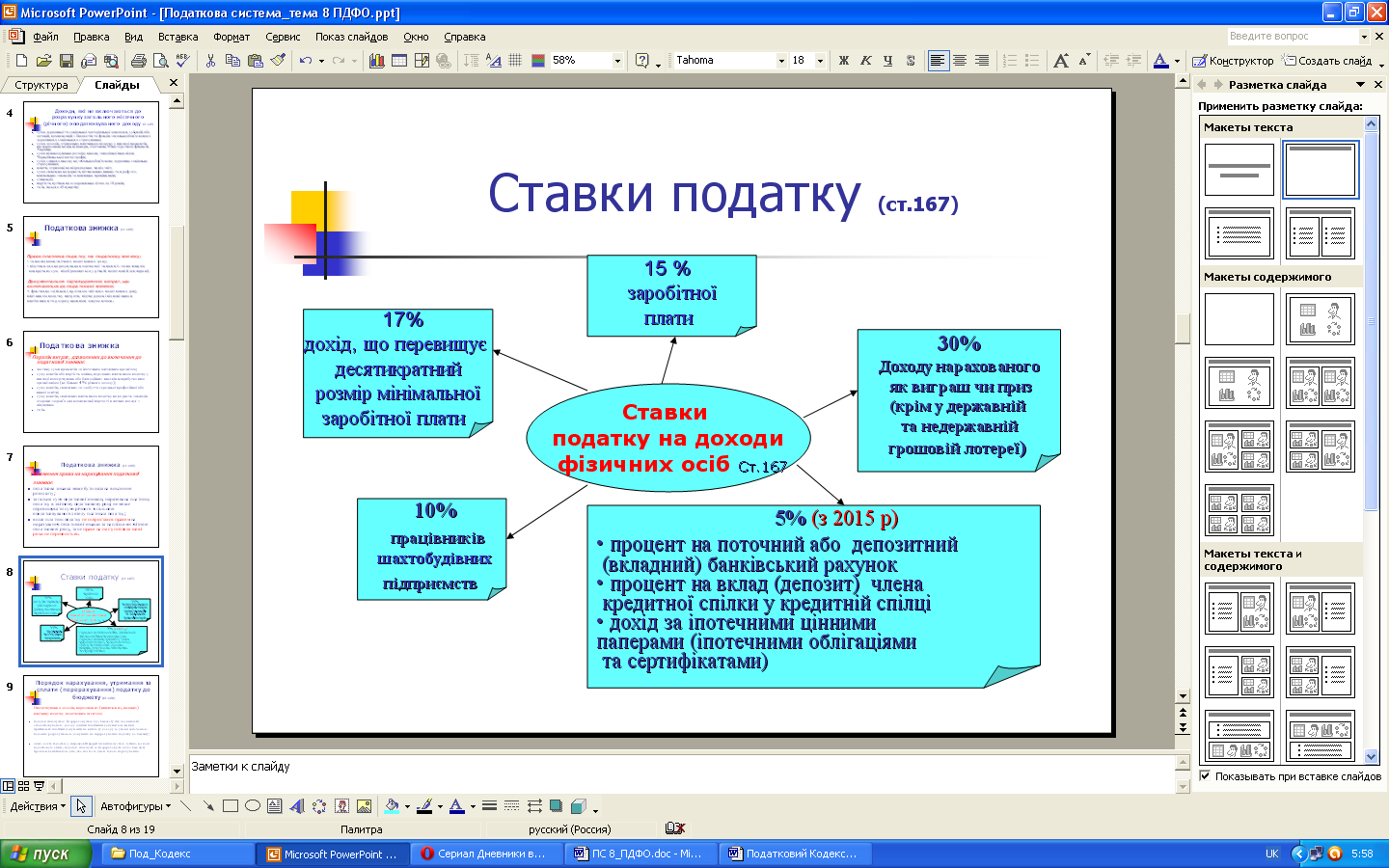The width and height of the screenshot is (1389, 868).
Task: Click the New presentation icon
Action: click(22, 60)
